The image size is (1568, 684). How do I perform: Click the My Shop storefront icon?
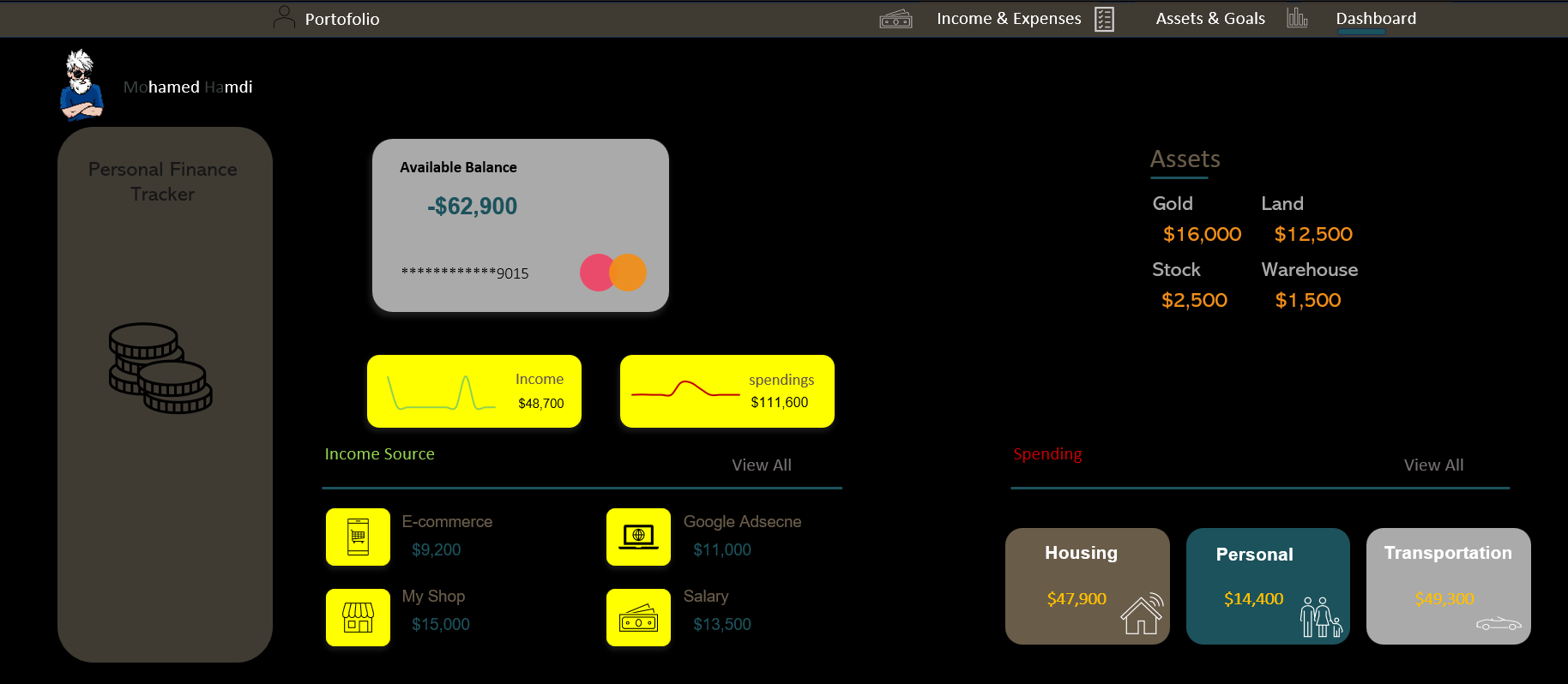(x=358, y=617)
